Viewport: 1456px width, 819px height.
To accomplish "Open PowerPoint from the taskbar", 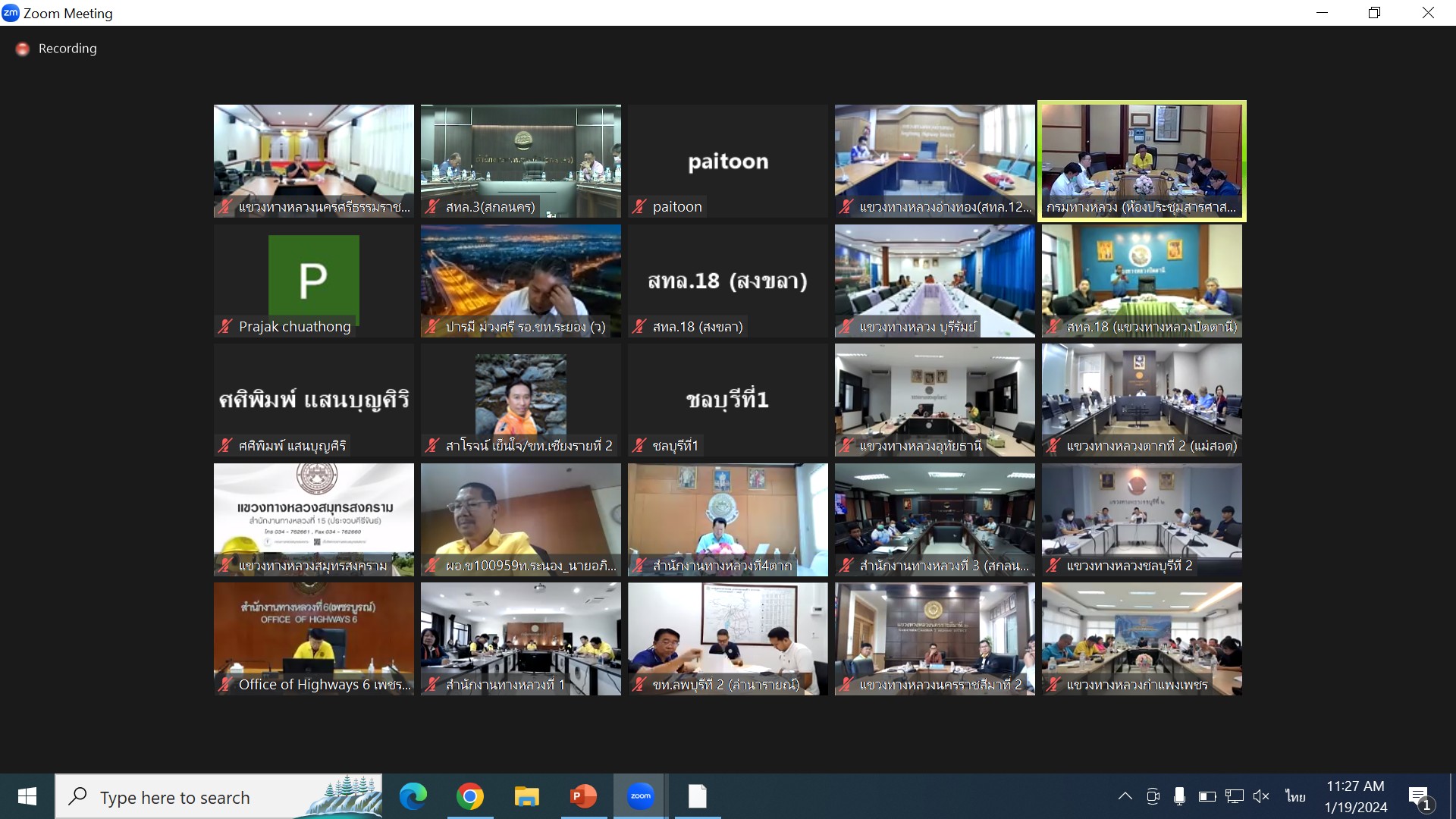I will 583,796.
